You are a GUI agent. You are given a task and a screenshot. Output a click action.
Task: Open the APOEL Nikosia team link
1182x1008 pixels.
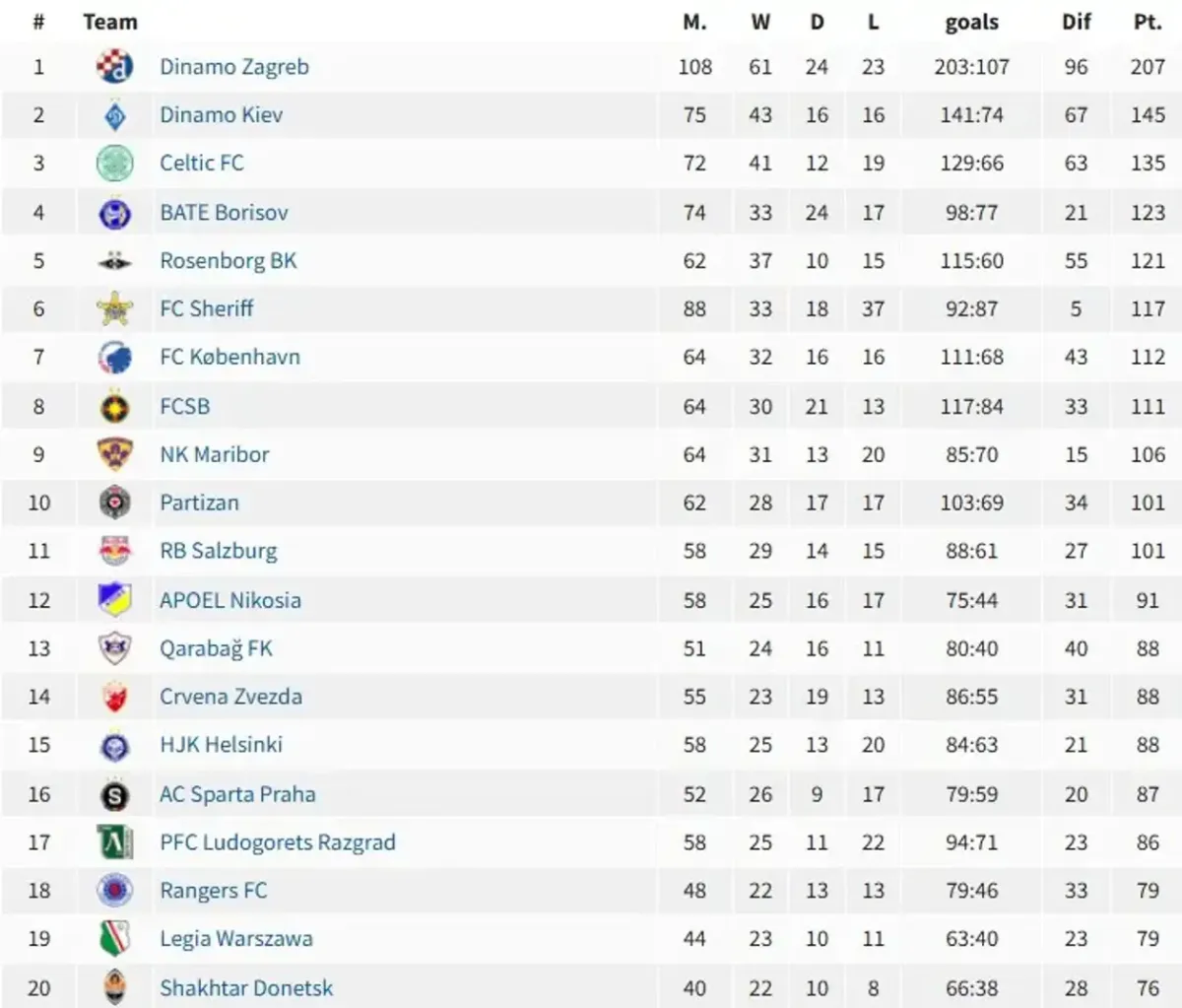pos(230,600)
